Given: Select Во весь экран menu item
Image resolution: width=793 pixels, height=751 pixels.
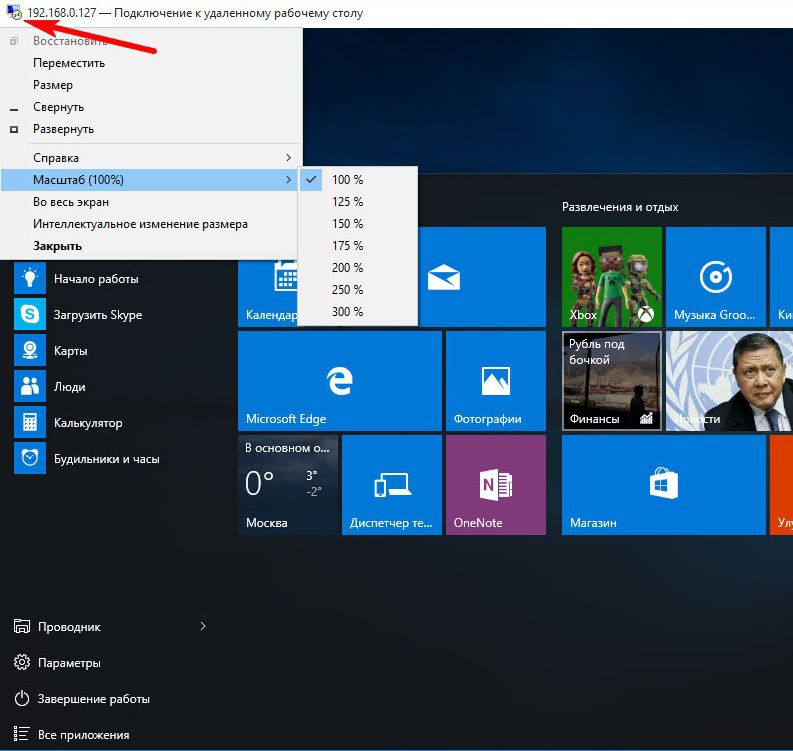Looking at the screenshot, I should click(71, 202).
